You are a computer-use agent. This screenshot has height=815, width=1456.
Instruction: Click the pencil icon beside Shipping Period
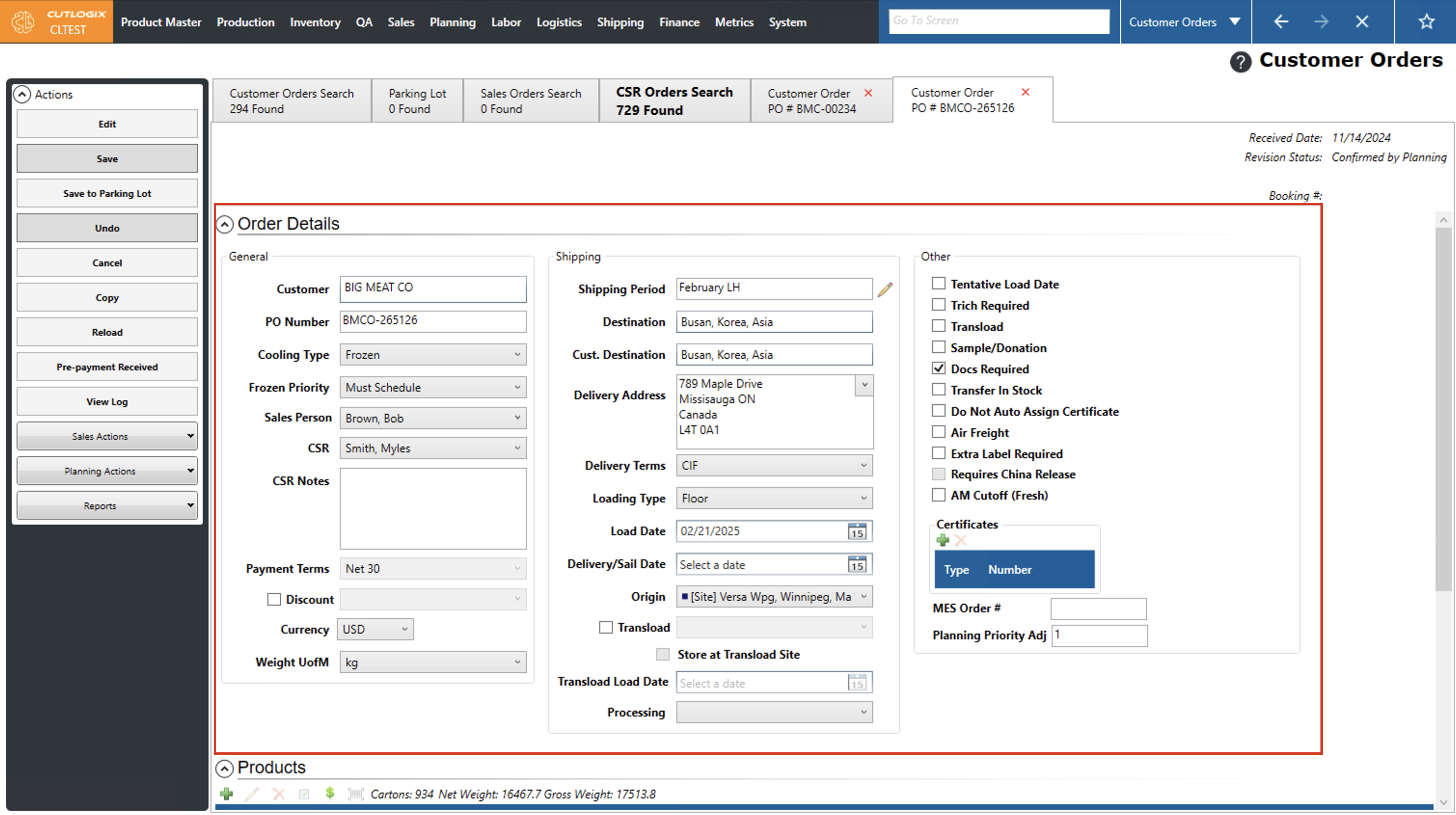[885, 289]
